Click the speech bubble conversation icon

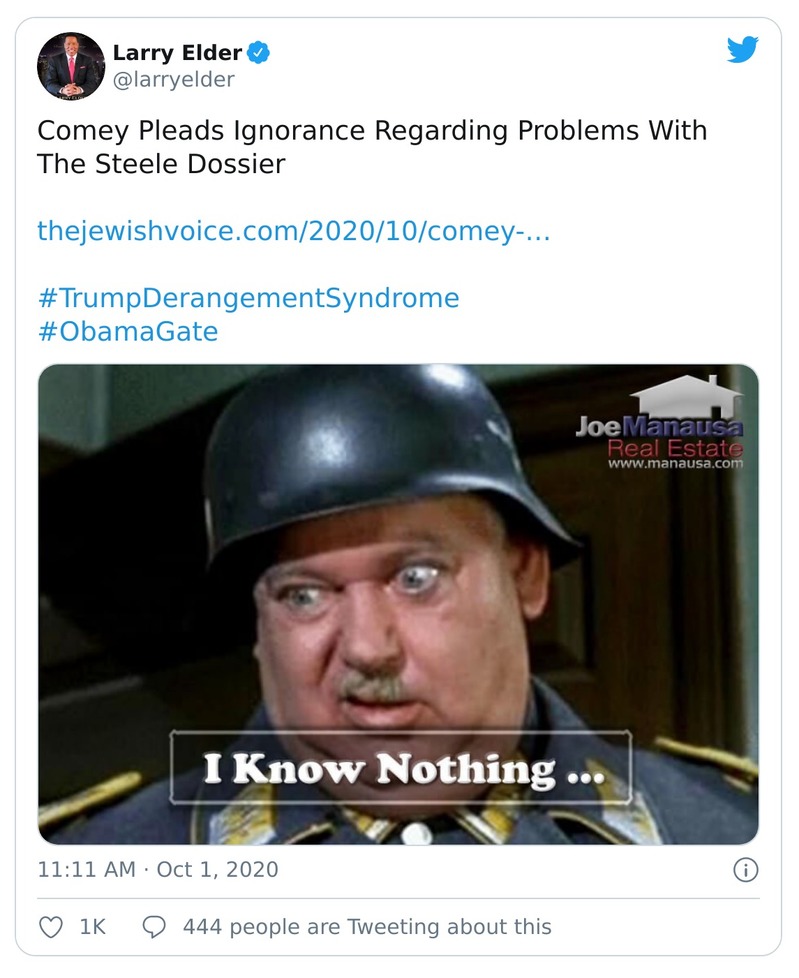(x=152, y=927)
